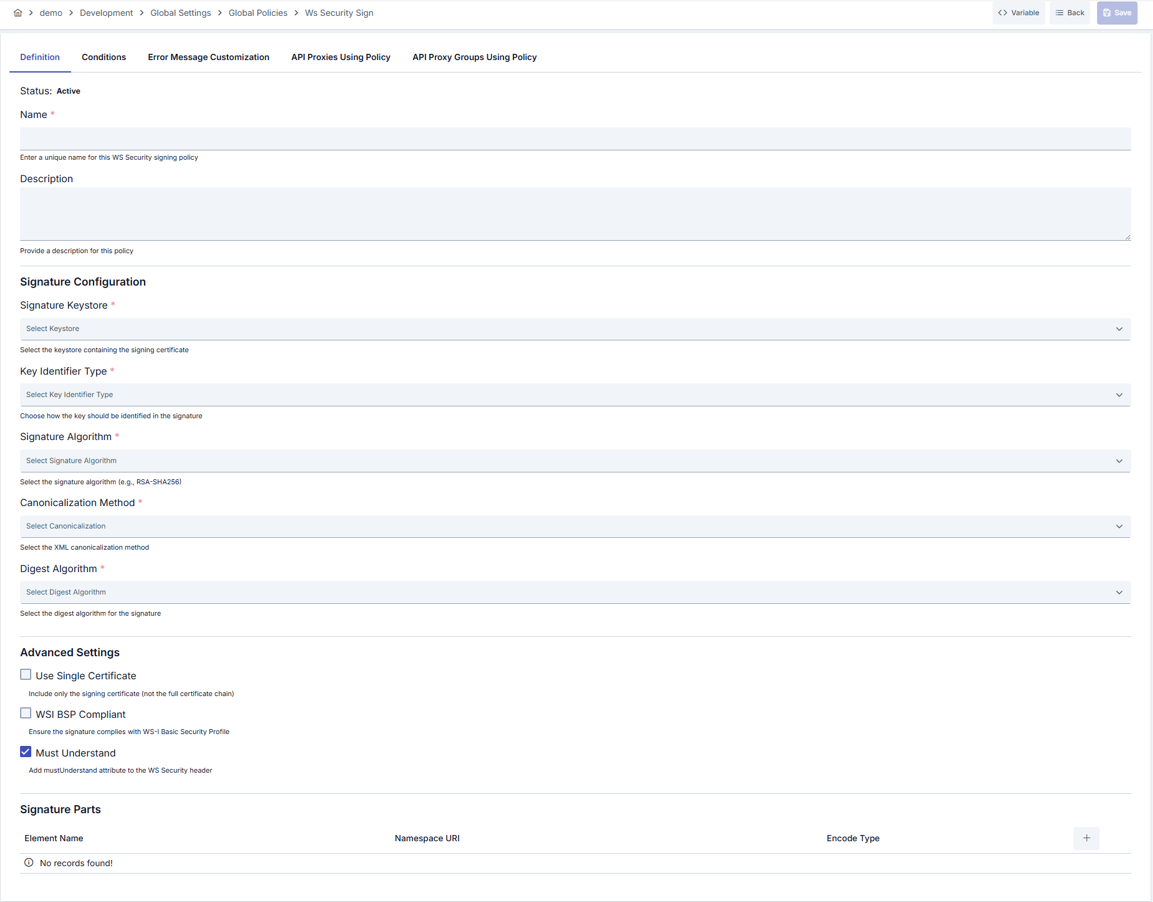The image size is (1153, 902).
Task: Open Digest Algorithm dropdown
Action: point(575,593)
